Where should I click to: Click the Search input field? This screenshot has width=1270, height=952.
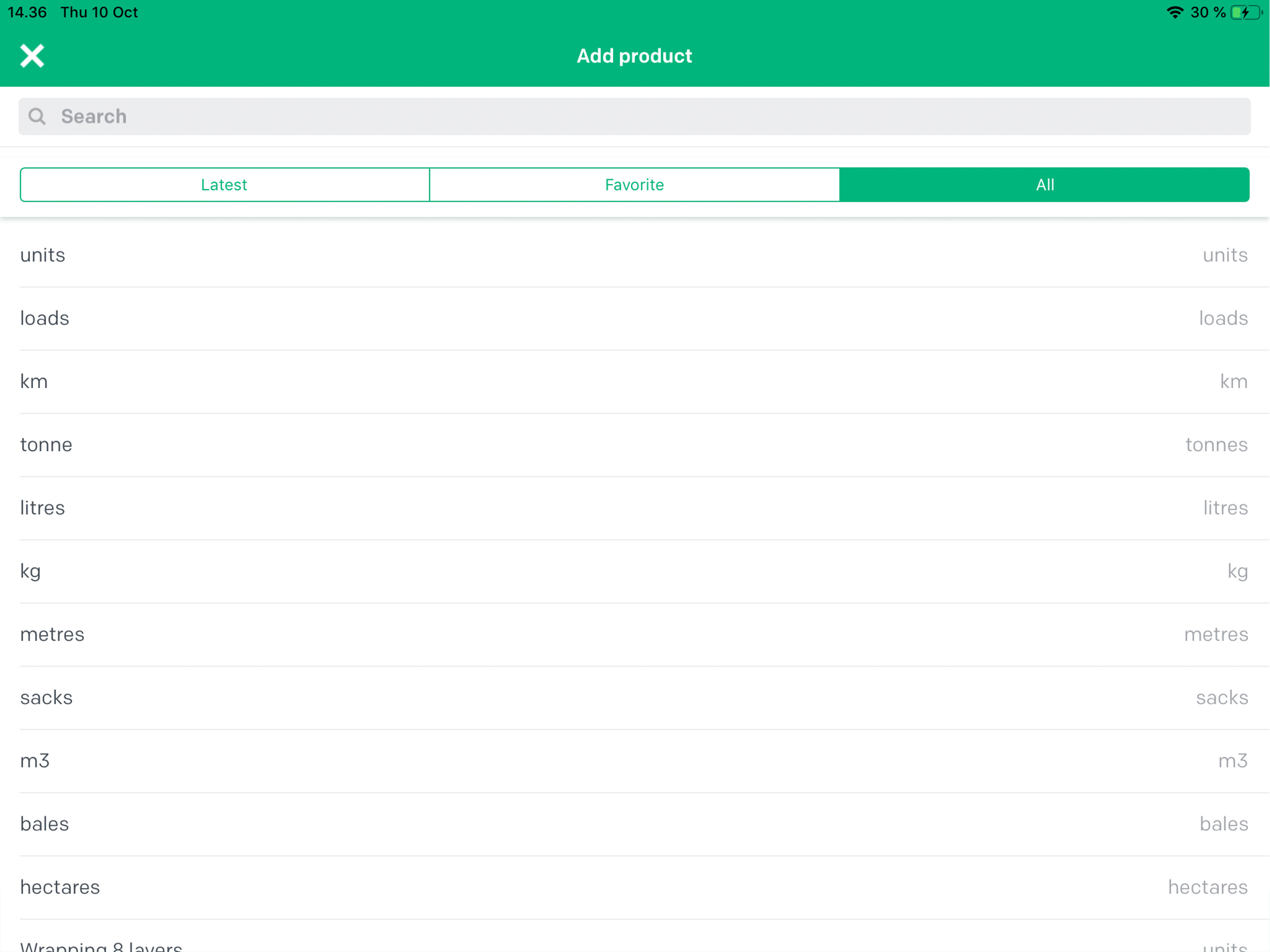point(635,117)
